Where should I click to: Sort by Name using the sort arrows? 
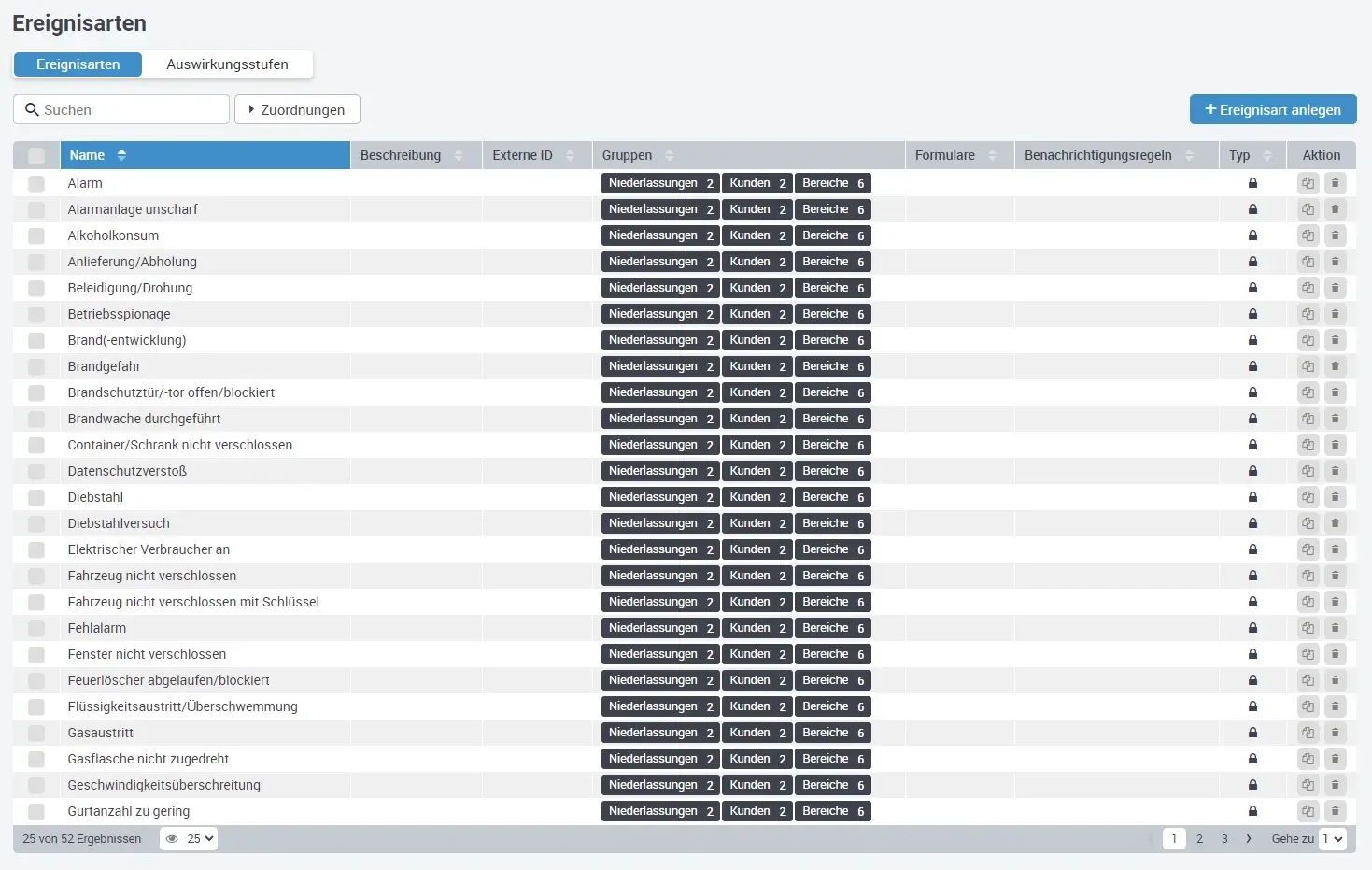pos(121,155)
